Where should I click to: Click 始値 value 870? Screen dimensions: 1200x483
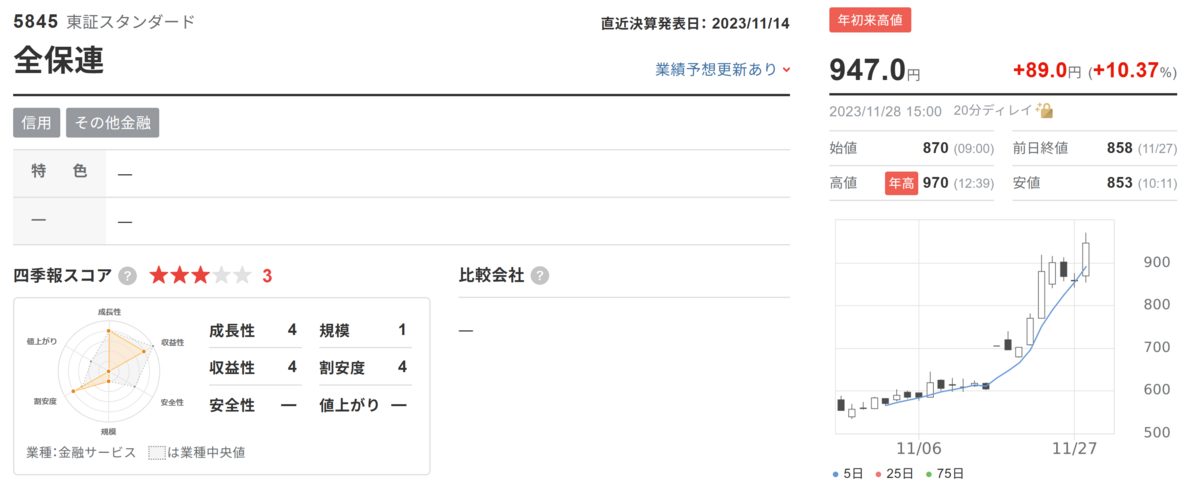(935, 148)
